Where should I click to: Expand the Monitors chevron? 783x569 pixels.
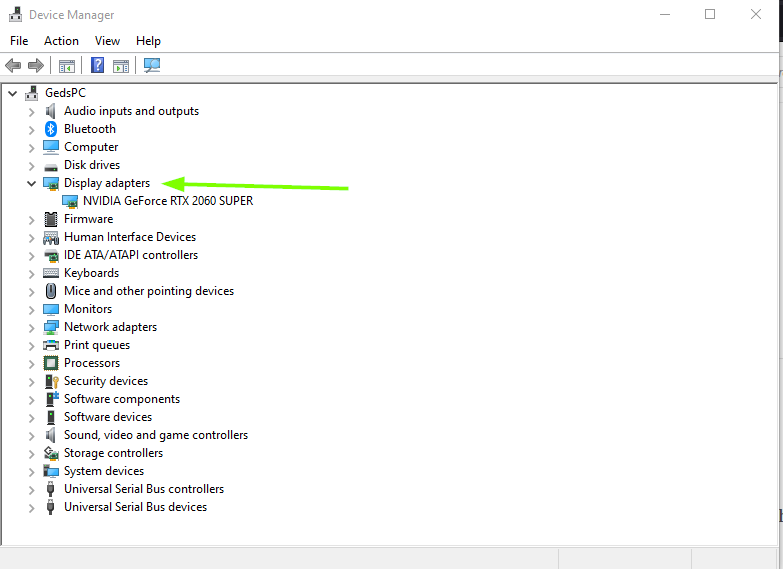click(31, 310)
